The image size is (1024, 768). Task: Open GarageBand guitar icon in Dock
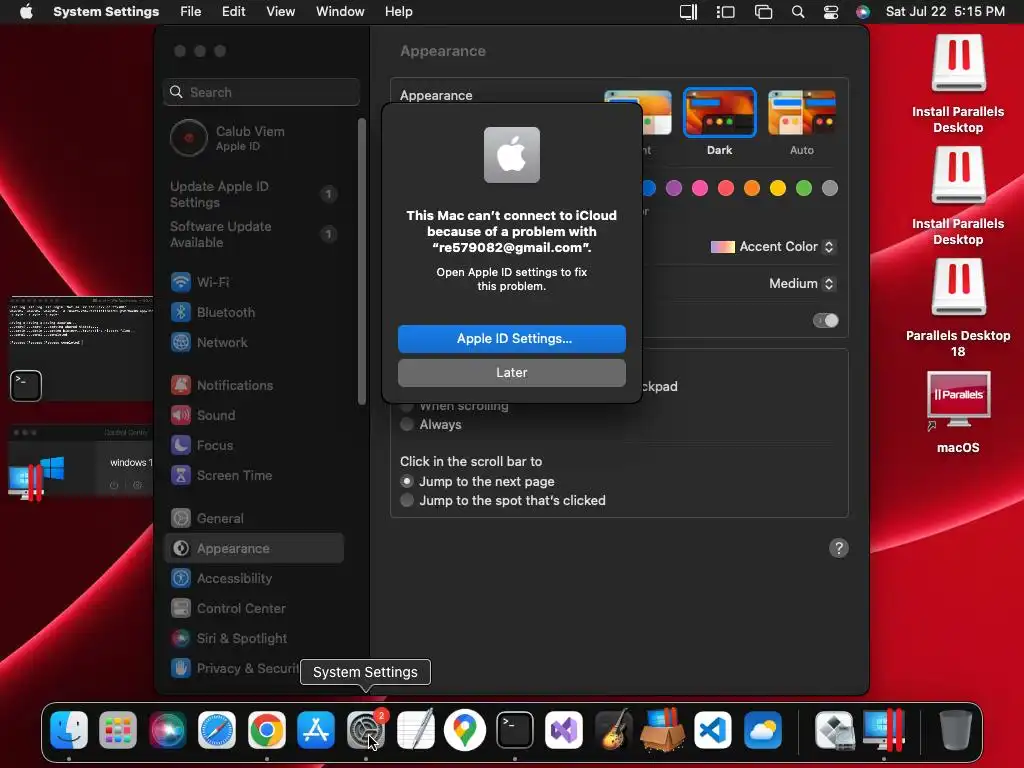point(613,729)
